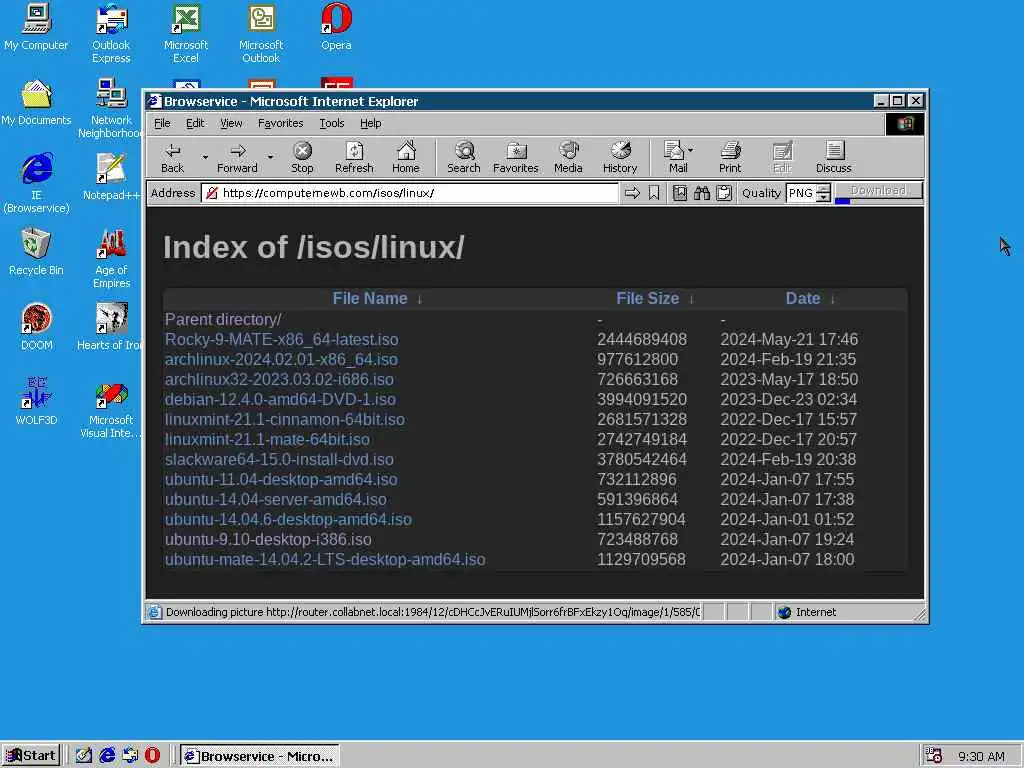Open debian-12.4.0-amd64-DVD-1.iso link
Viewport: 1024px width, 768px height.
point(280,399)
